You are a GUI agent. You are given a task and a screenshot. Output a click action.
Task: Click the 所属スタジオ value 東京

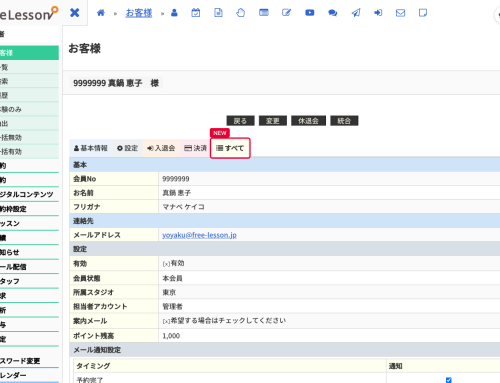coord(169,292)
